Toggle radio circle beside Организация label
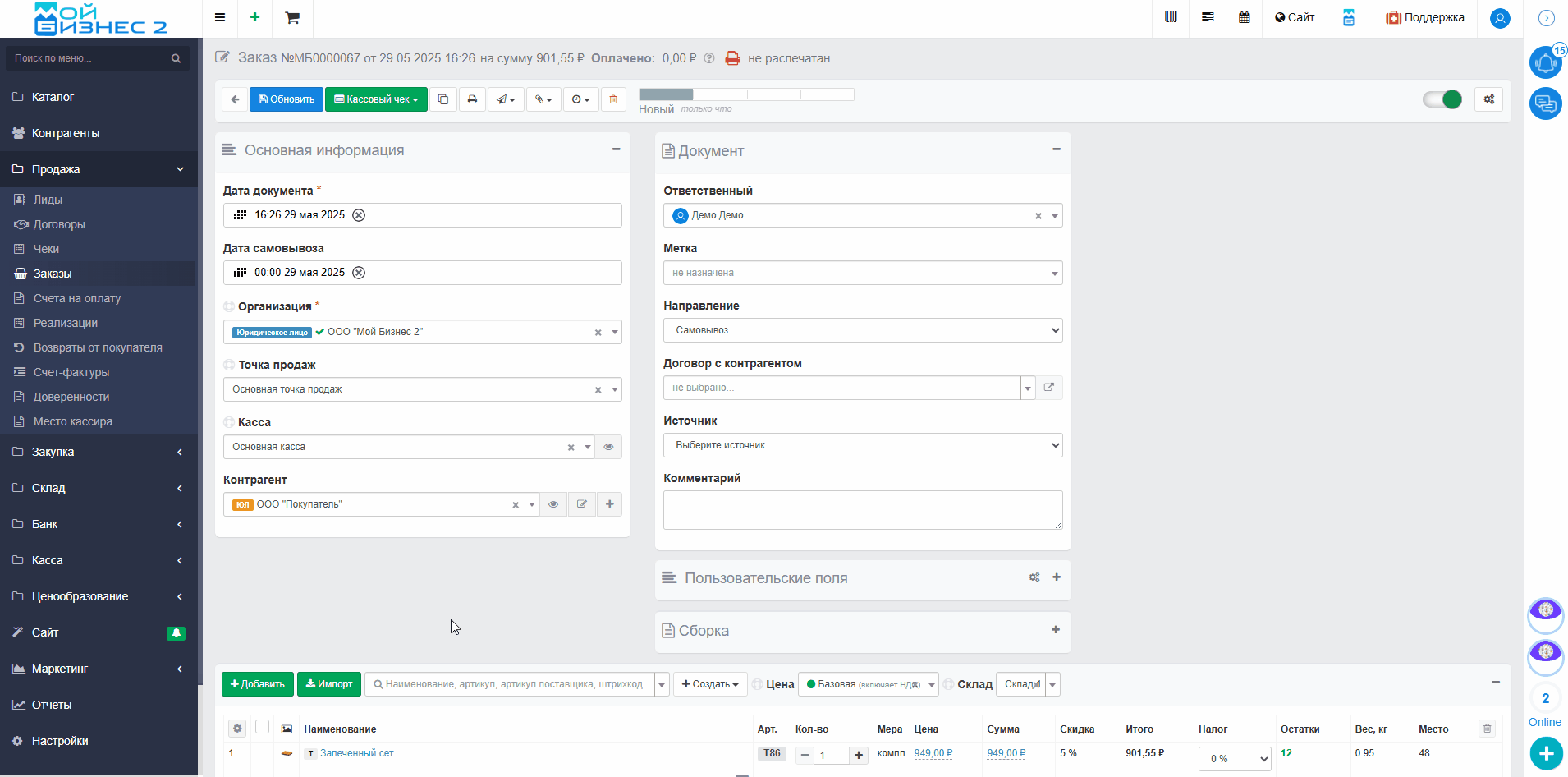The width and height of the screenshot is (1568, 777). point(229,306)
